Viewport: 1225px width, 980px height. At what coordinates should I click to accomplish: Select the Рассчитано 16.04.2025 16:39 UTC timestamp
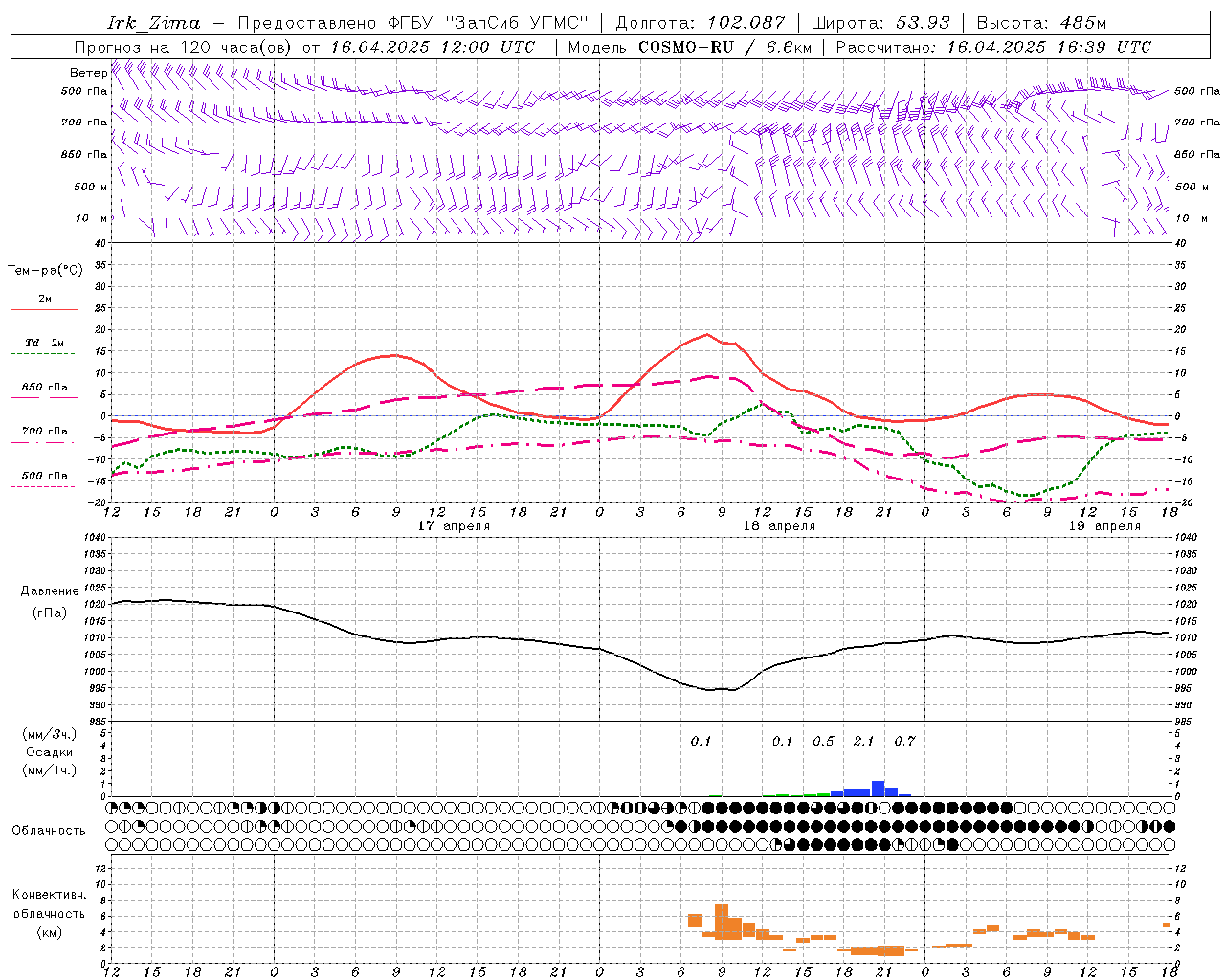coord(993,47)
